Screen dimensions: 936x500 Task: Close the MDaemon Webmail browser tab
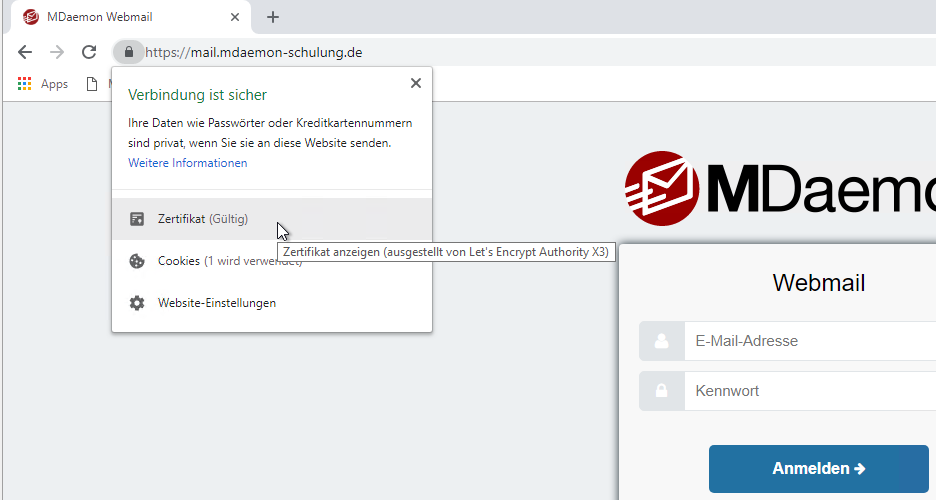click(x=235, y=17)
